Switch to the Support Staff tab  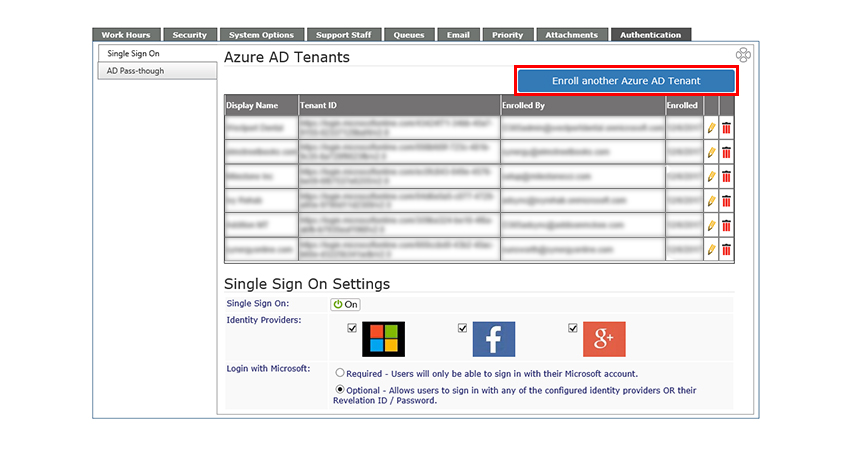pos(343,35)
